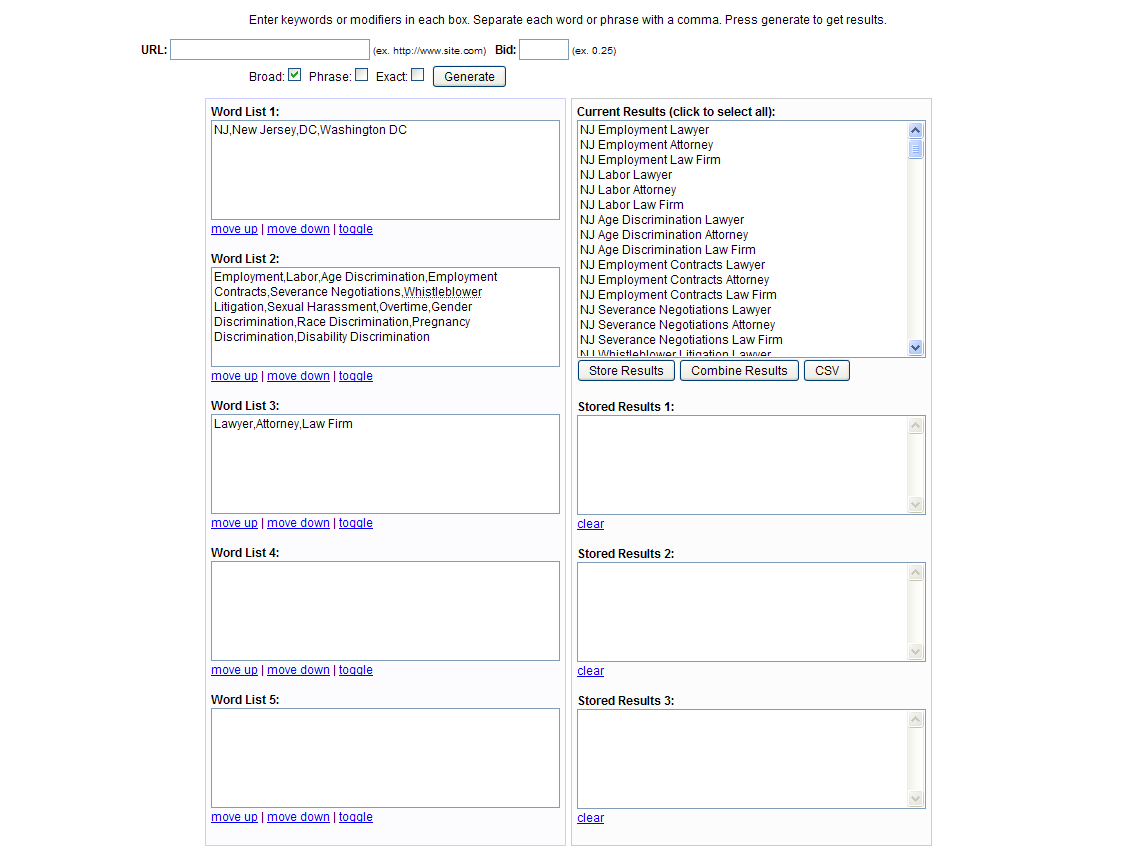Click inside the Word List 1 textarea
Screen dimensions: 1136x856
pyautogui.click(x=385, y=170)
